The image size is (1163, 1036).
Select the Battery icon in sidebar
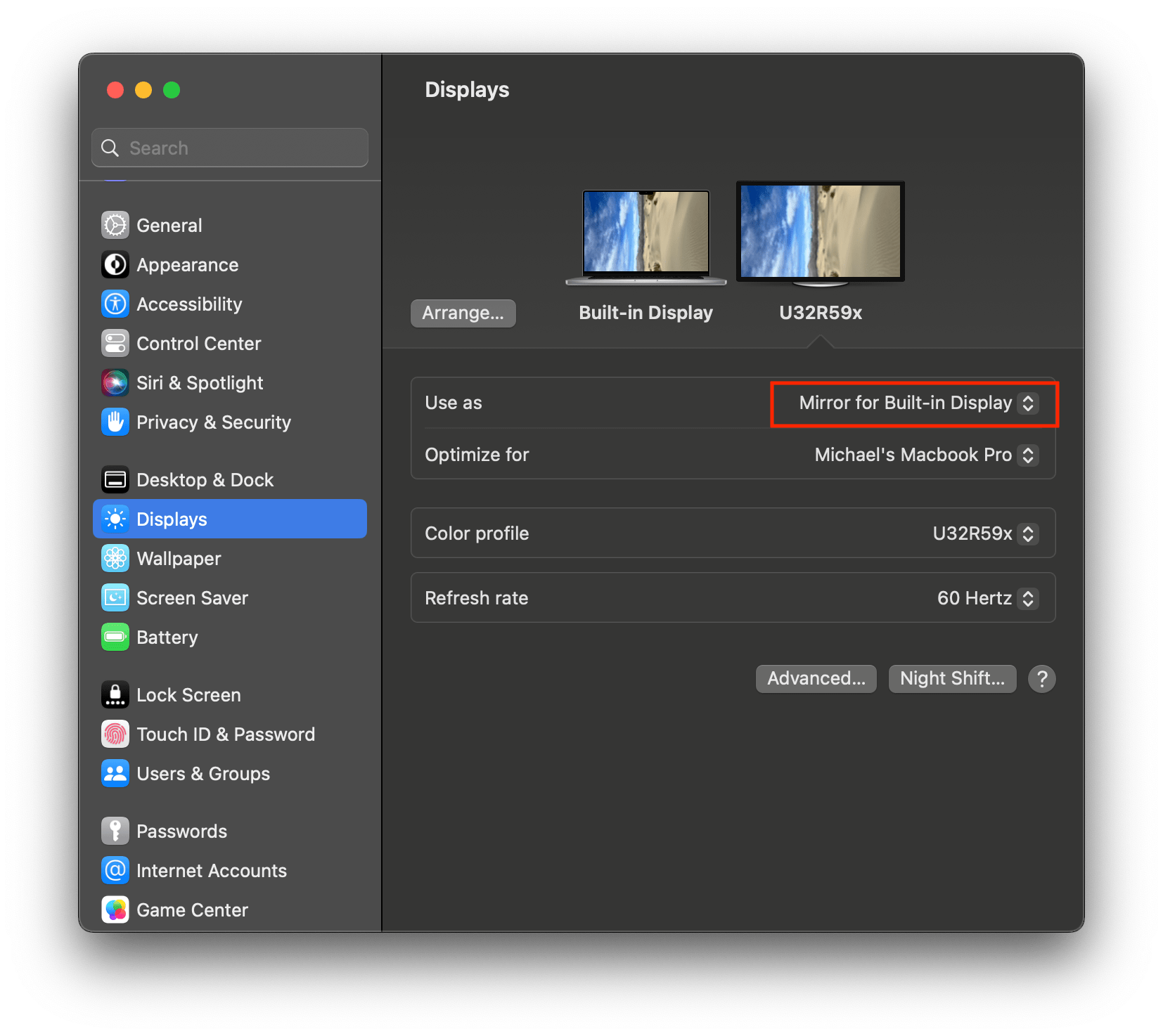(115, 637)
